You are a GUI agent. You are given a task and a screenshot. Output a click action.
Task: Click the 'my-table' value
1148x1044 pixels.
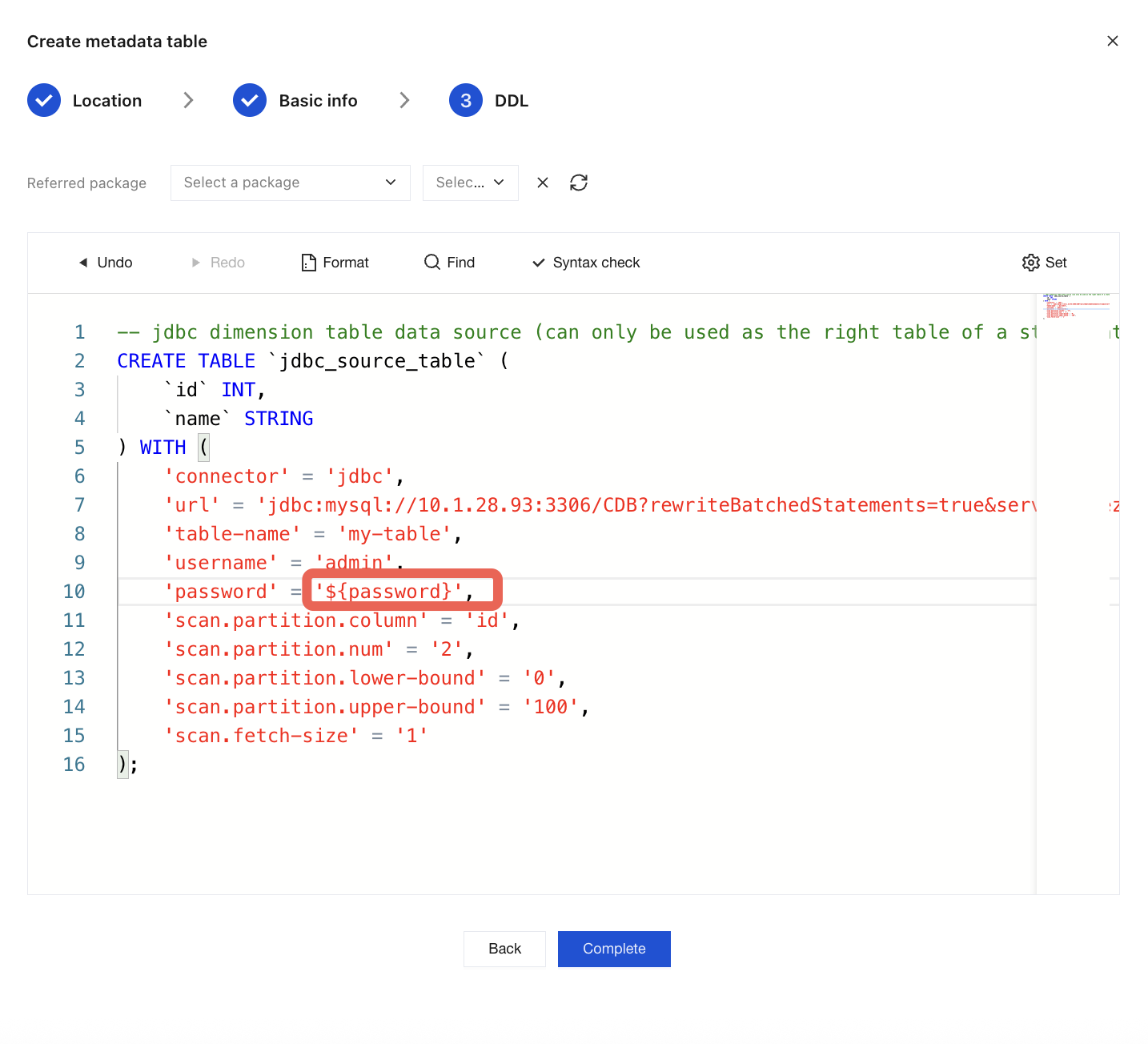click(394, 534)
